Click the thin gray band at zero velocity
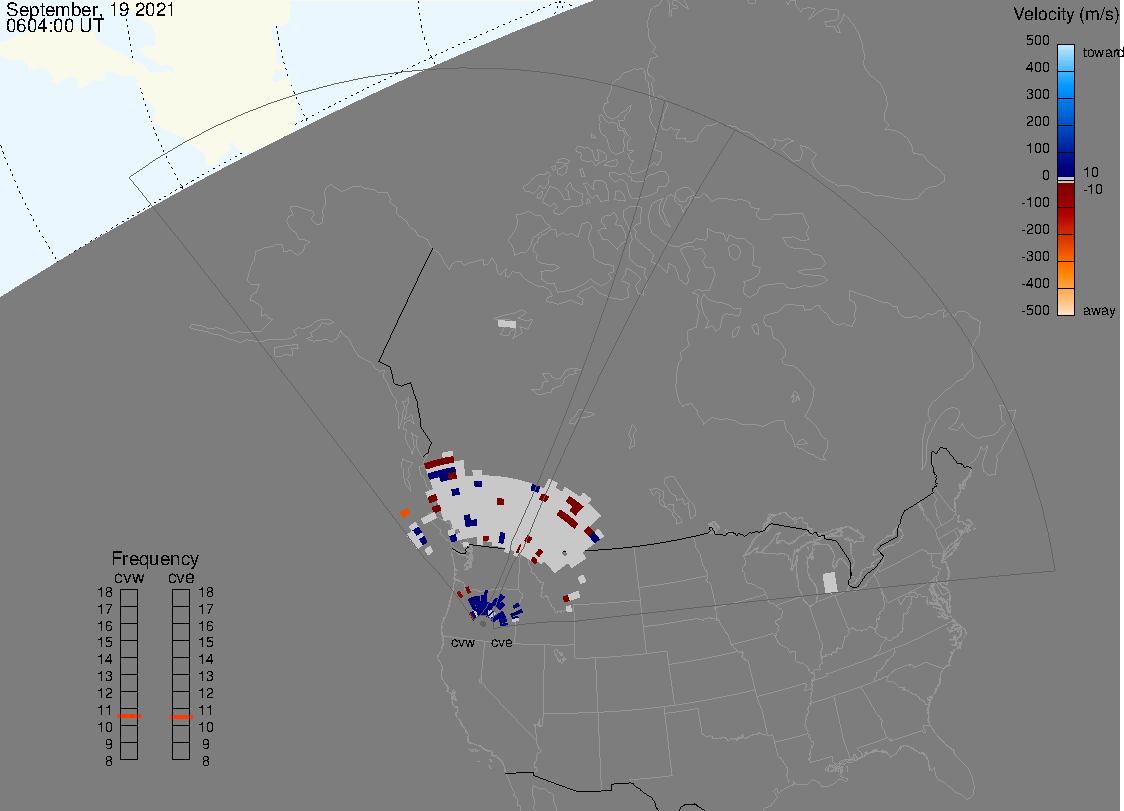Screen dimensions: 1124x811 pyautogui.click(x=1066, y=179)
